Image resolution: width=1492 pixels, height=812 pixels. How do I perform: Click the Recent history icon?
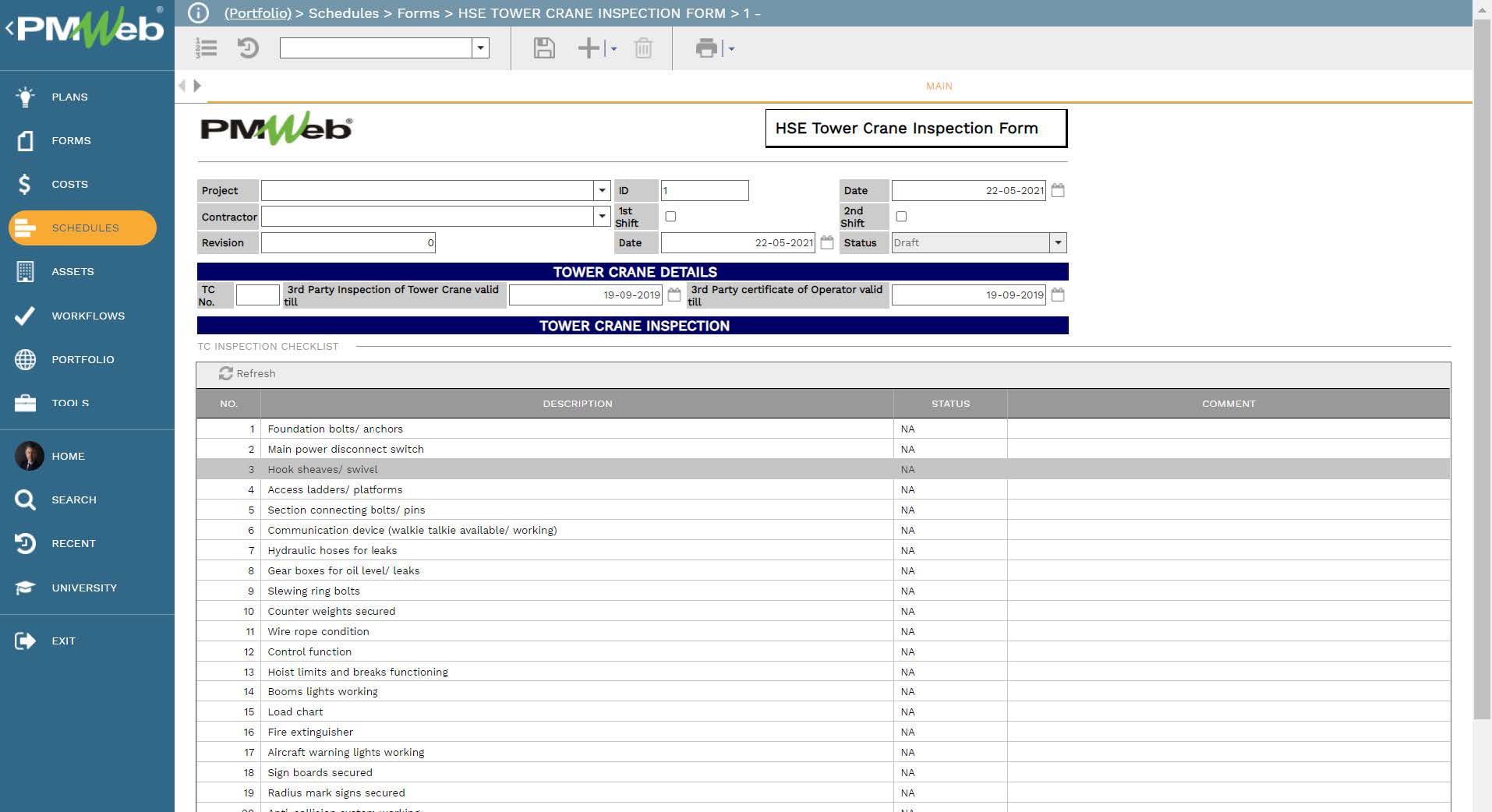click(x=25, y=543)
